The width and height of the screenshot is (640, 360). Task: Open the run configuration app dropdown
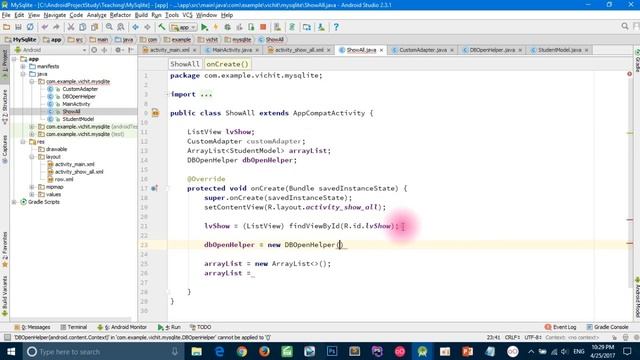point(184,27)
